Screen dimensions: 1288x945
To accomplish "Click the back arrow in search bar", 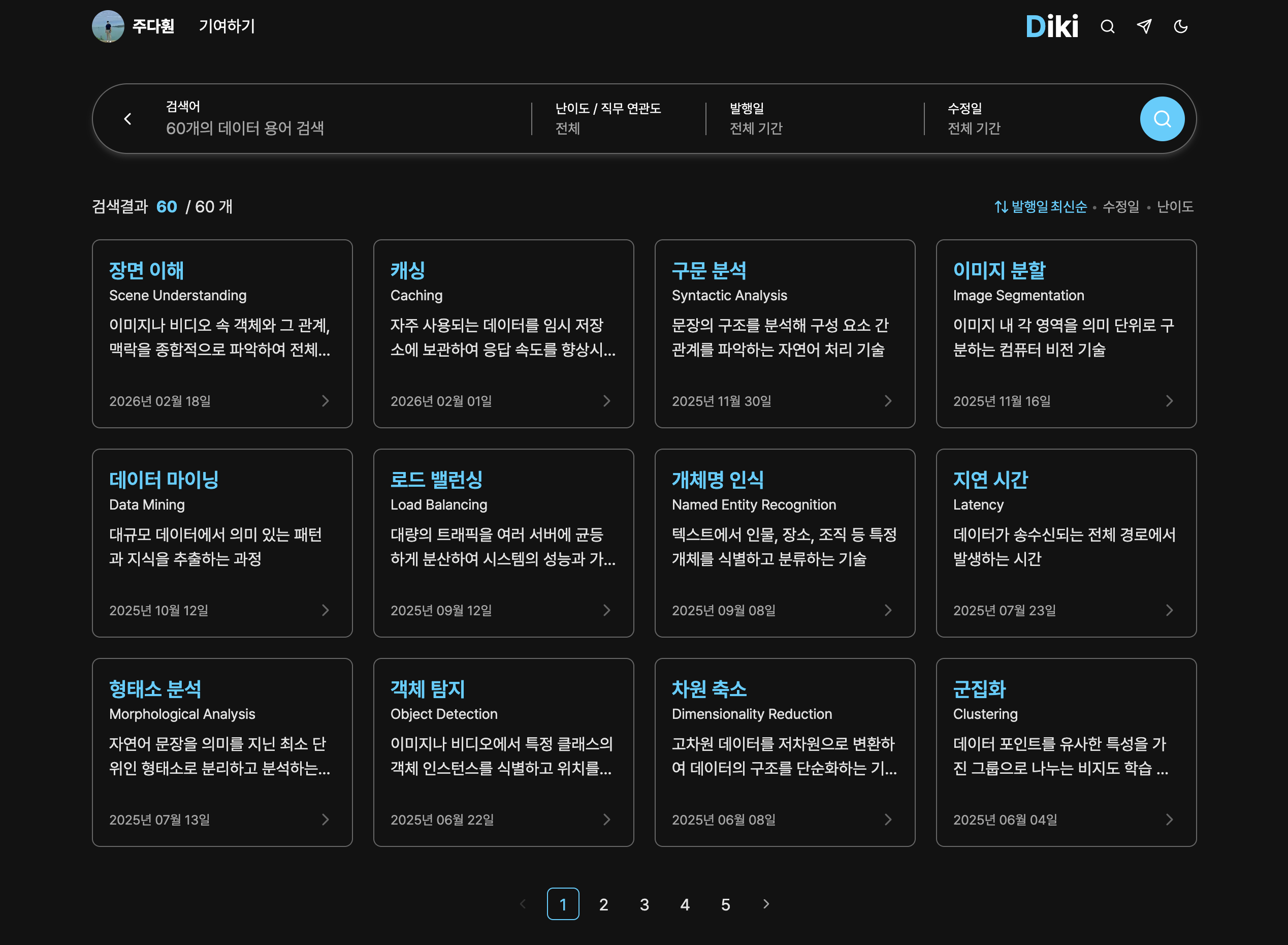I will point(127,119).
